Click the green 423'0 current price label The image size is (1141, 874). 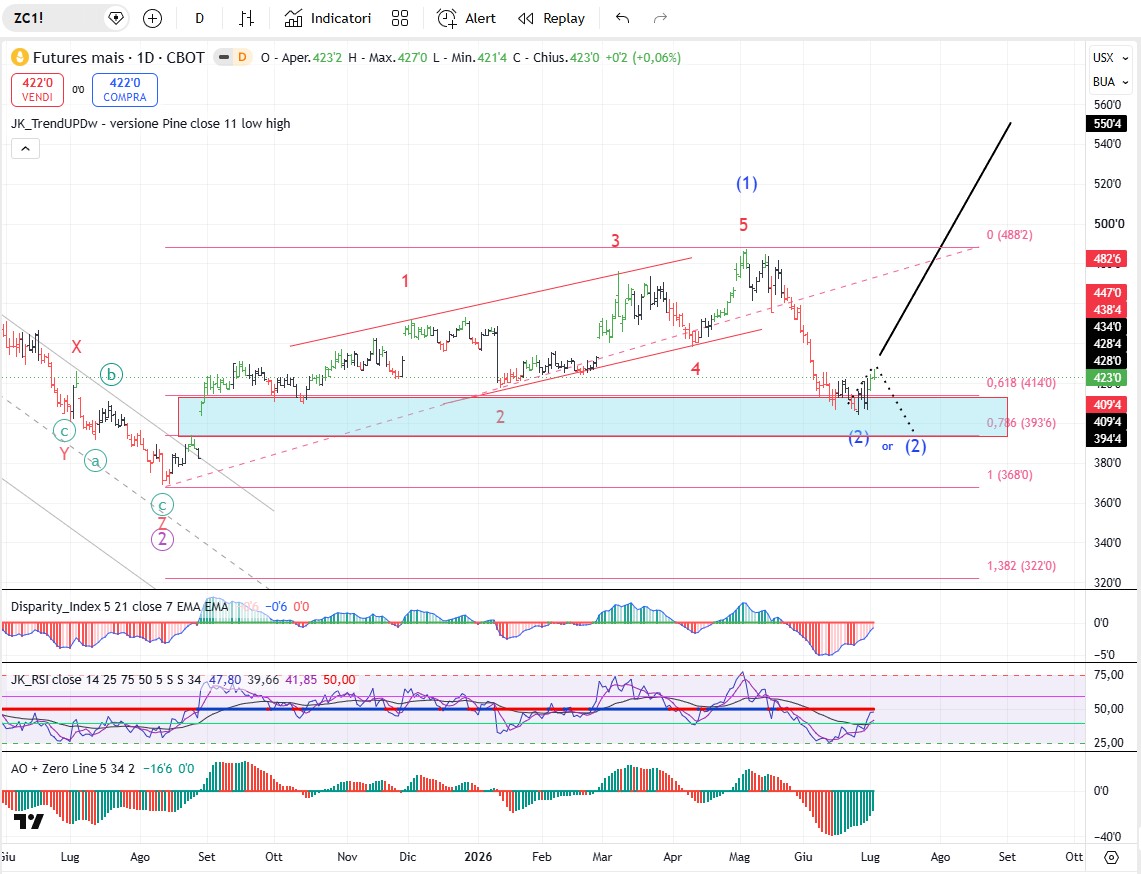(1106, 378)
